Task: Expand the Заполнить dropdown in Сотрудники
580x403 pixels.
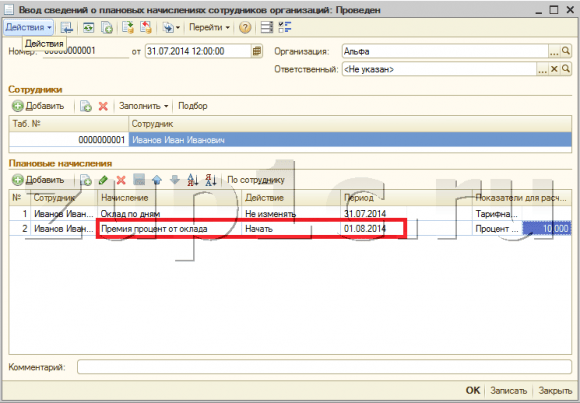Action: point(144,106)
